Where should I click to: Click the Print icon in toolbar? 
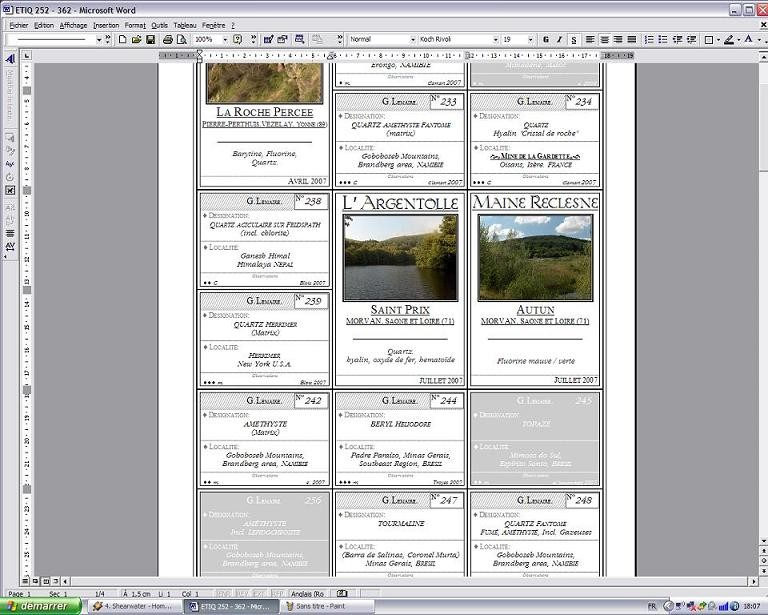168,39
